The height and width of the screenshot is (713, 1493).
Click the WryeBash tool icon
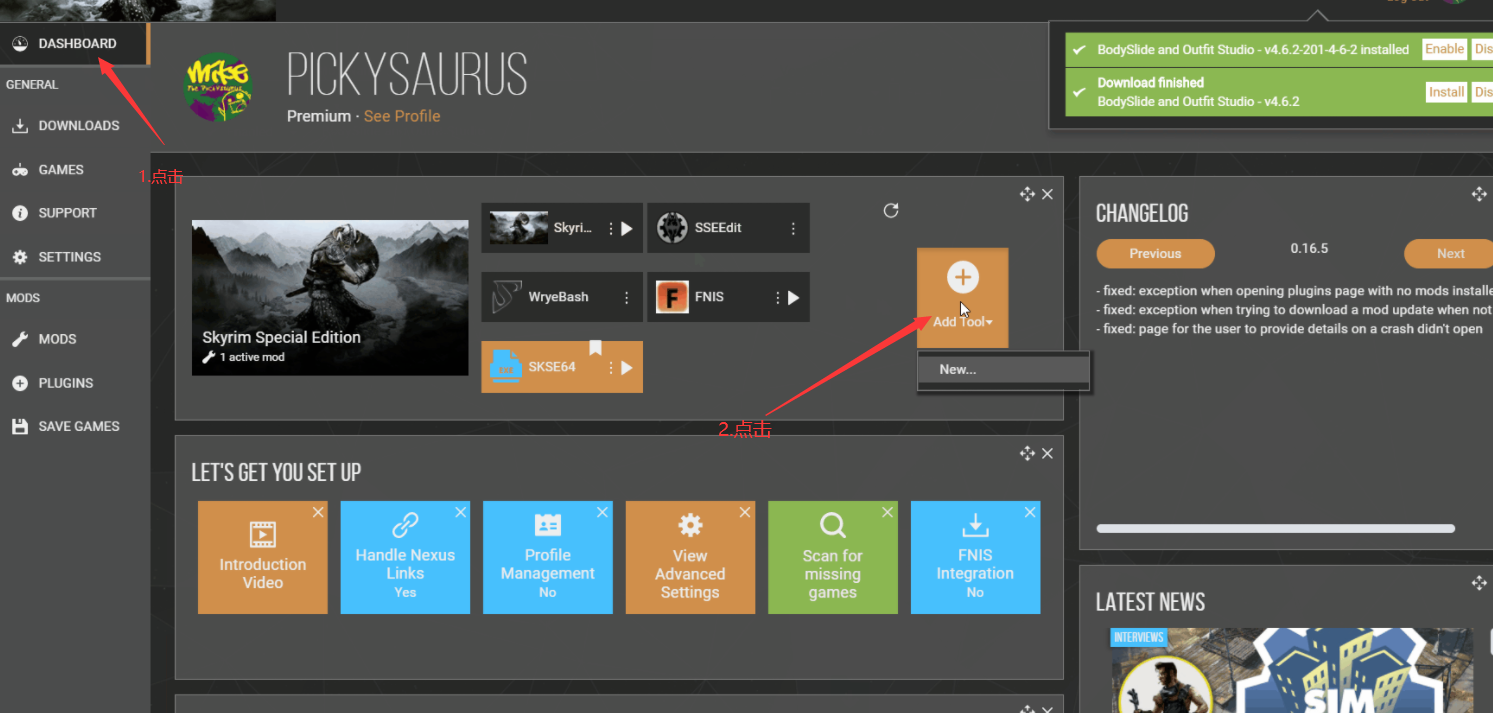click(507, 297)
